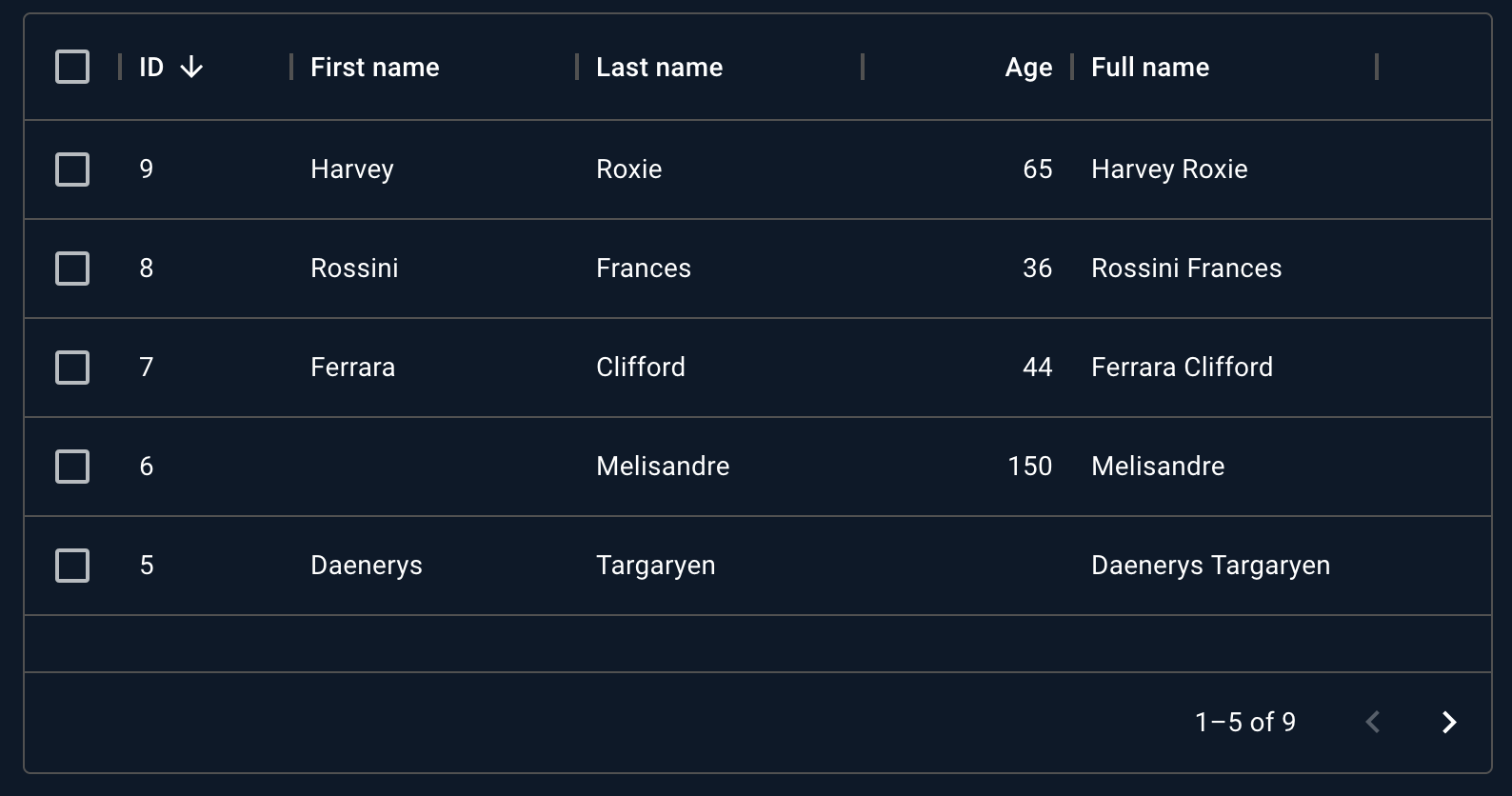Screen dimensions: 1512x796
Task: Click the next page chevron
Action: click(1448, 723)
